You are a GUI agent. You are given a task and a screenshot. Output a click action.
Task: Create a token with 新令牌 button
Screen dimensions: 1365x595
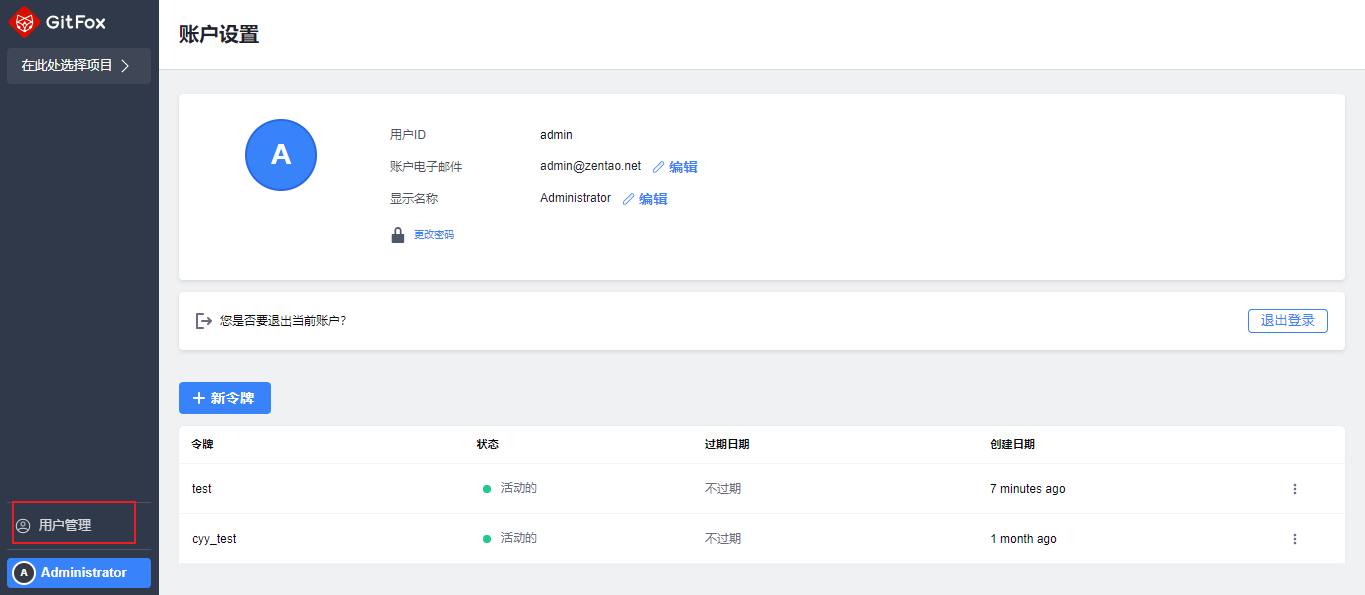pos(224,398)
